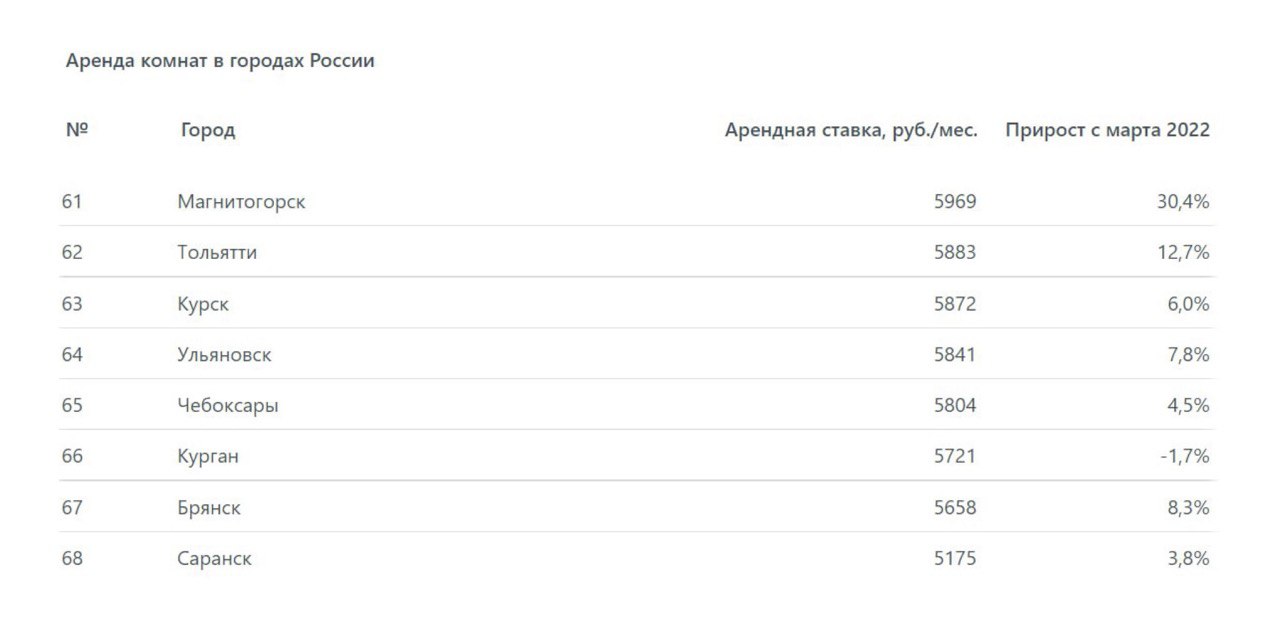Select the city Брянск
Image resolution: width=1280 pixels, height=642 pixels.
tap(209, 508)
